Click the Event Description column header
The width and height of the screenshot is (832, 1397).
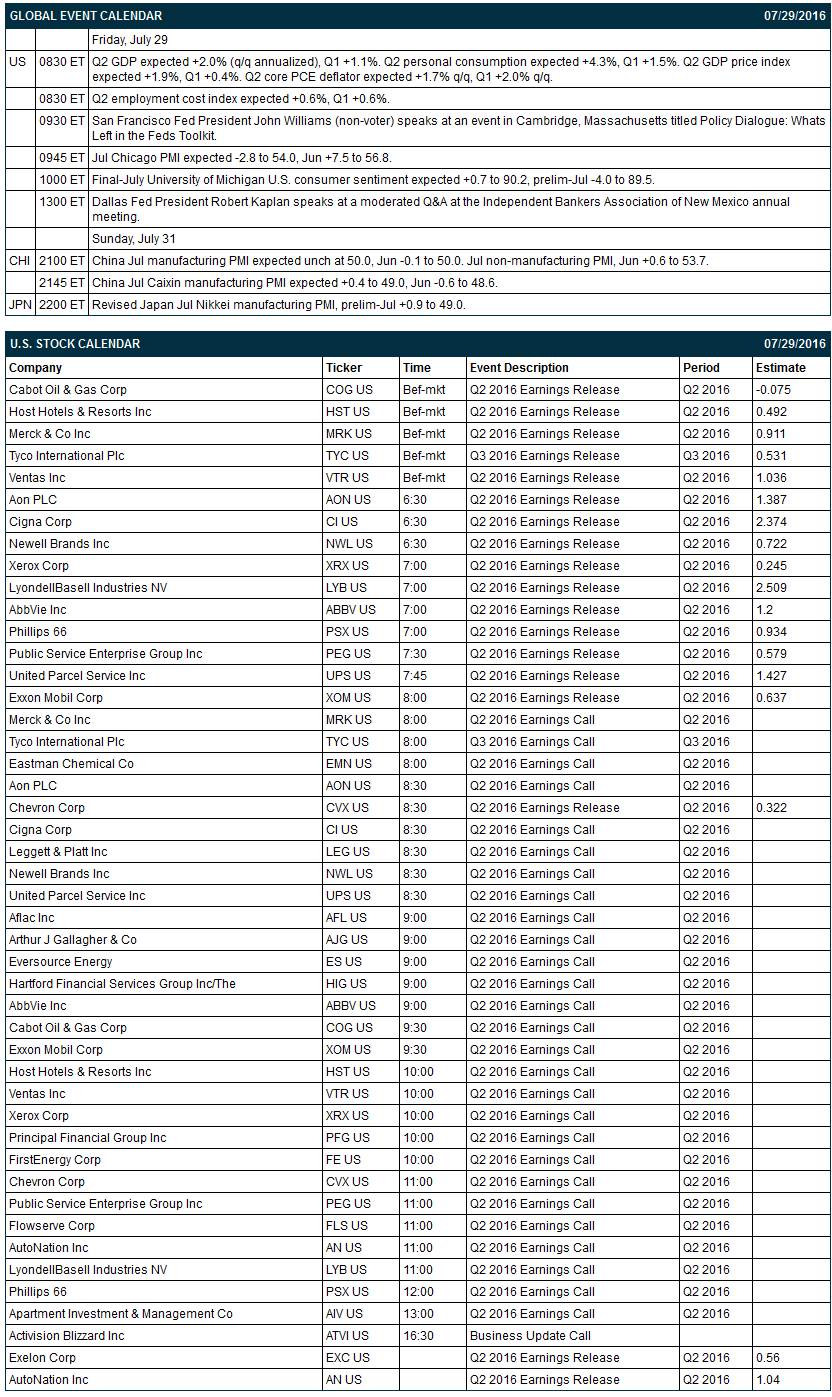[x=519, y=368]
